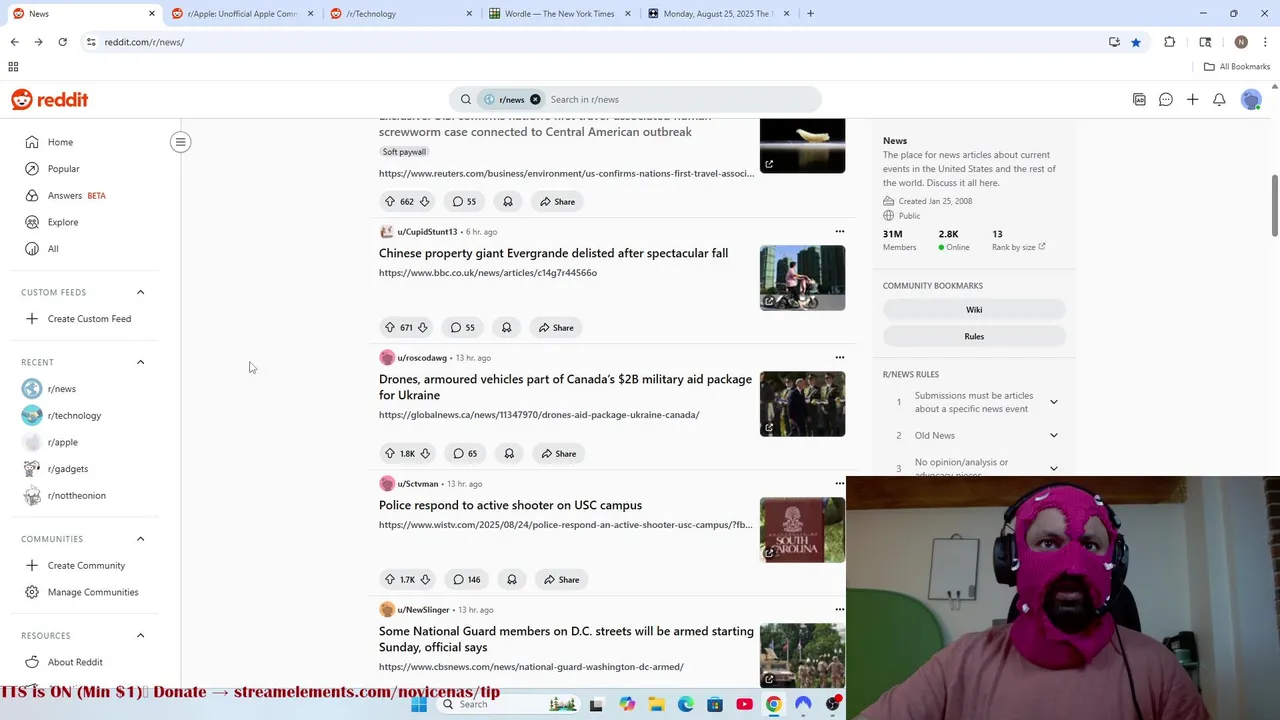
Task: Open overflow menu for NewSlinger's post
Action: point(839,609)
